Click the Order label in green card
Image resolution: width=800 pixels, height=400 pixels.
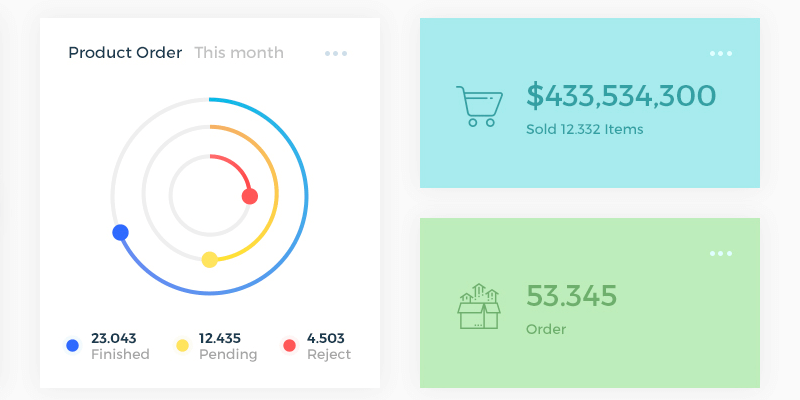pyautogui.click(x=546, y=329)
